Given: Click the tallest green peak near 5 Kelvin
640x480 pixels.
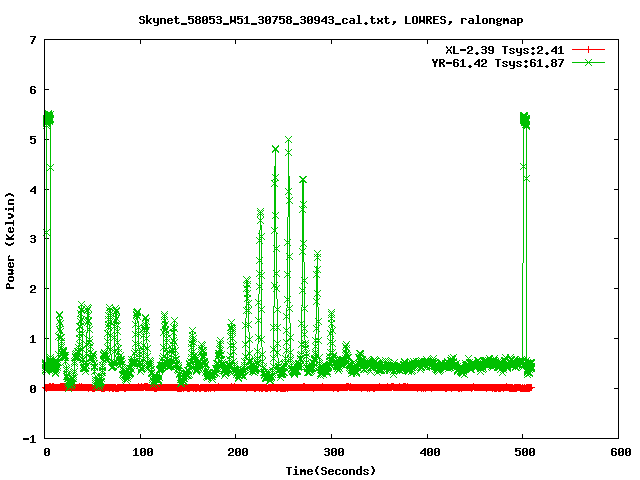Looking at the screenshot, I should pos(289,140).
